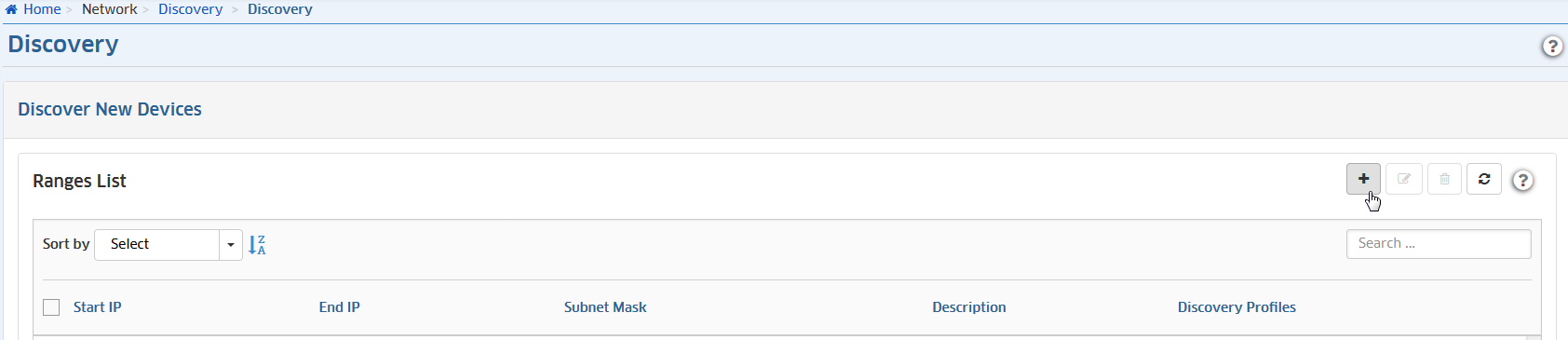Open the last Discovery breadcrumb link
The height and width of the screenshot is (340, 1568).
pyautogui.click(x=279, y=9)
